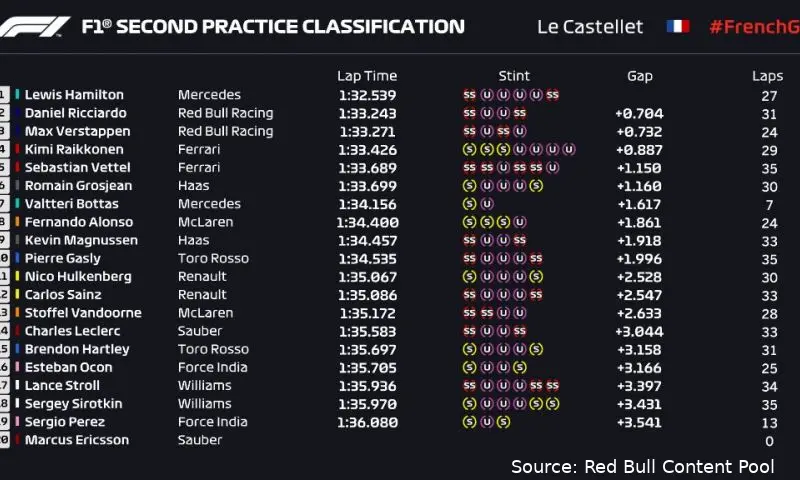Click Marcus Ericsson's driver name

tap(77, 440)
